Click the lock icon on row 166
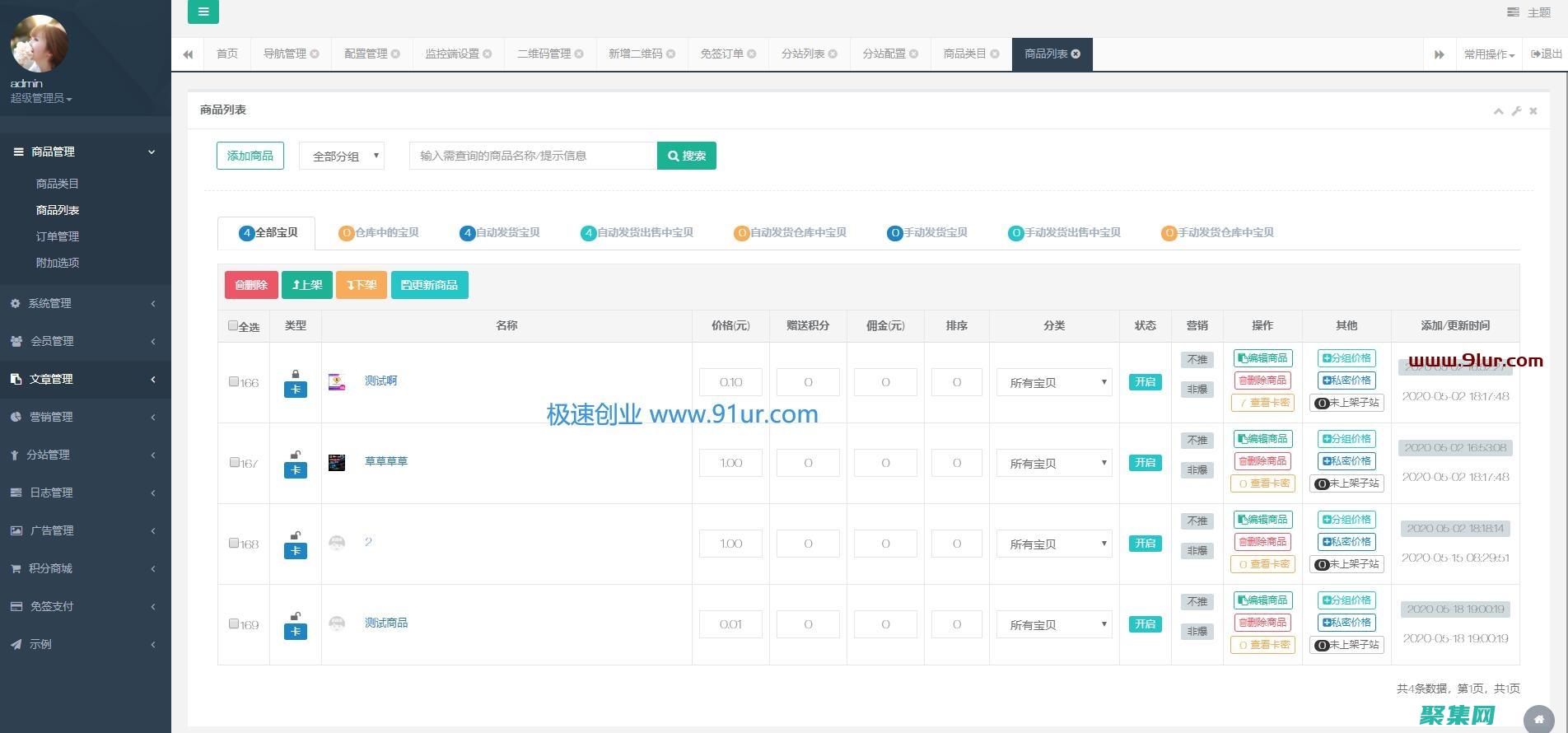Viewport: 1568px width, 733px height. tap(296, 374)
